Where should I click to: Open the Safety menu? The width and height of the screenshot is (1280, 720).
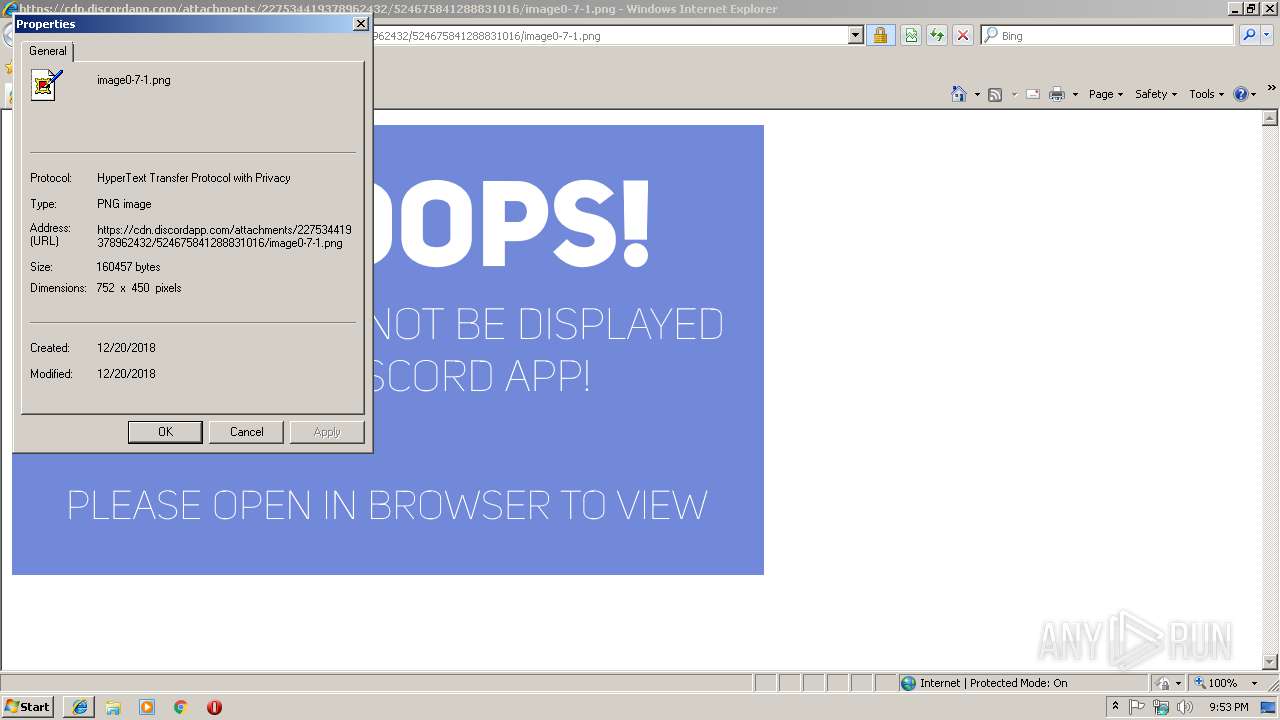point(1156,94)
